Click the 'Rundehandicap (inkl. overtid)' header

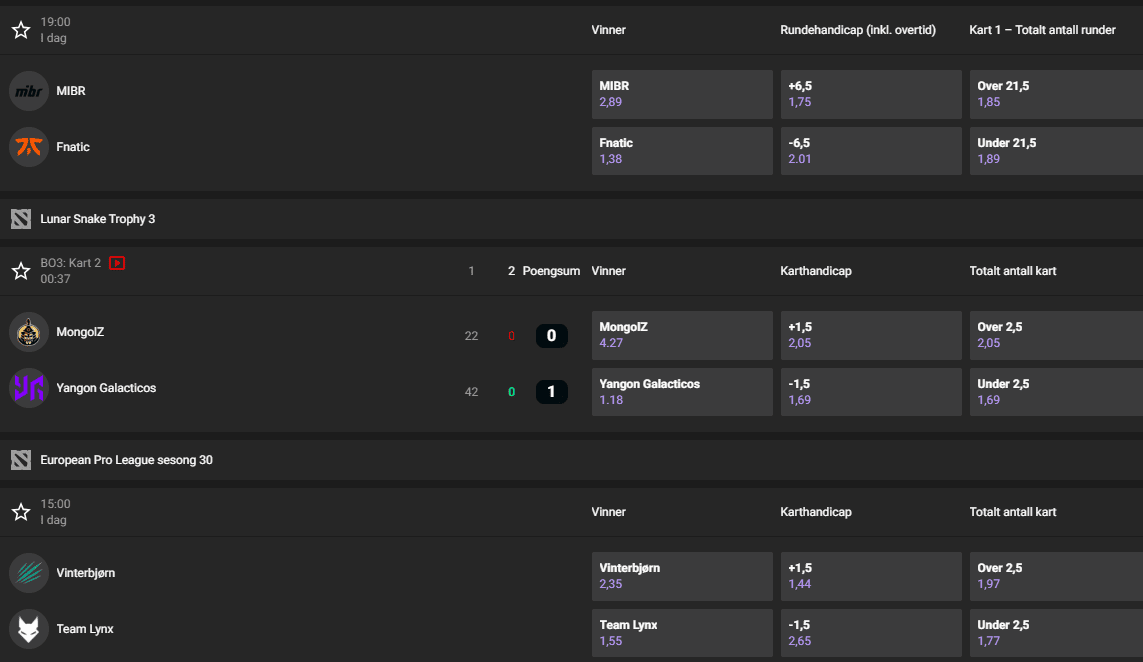(x=858, y=30)
